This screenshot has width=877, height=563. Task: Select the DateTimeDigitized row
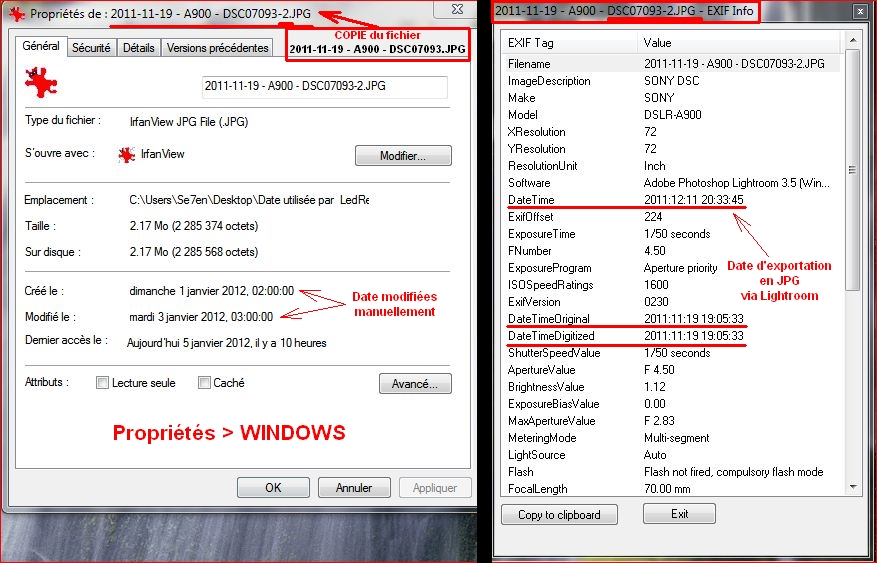671,336
